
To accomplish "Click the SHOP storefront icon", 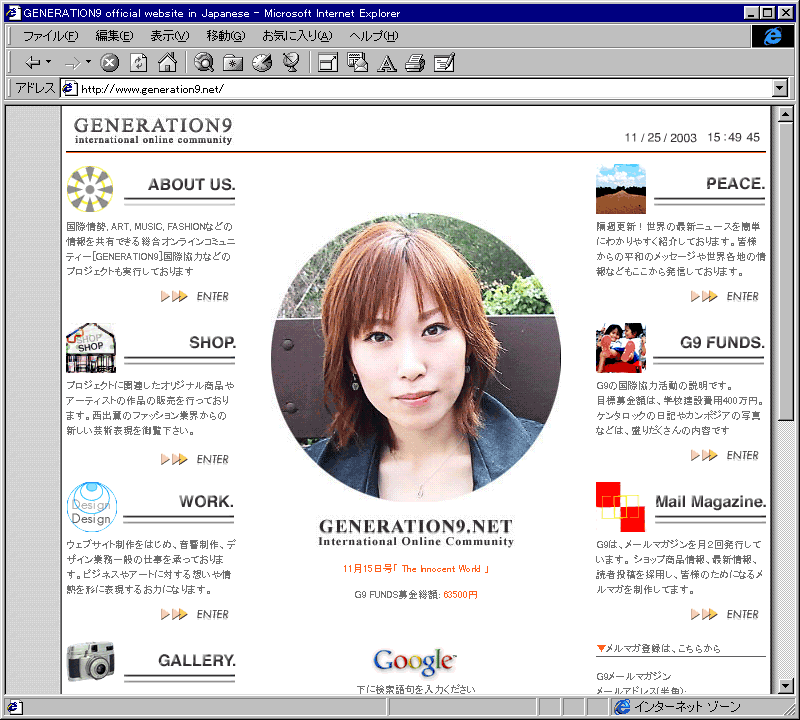I will coord(91,348).
